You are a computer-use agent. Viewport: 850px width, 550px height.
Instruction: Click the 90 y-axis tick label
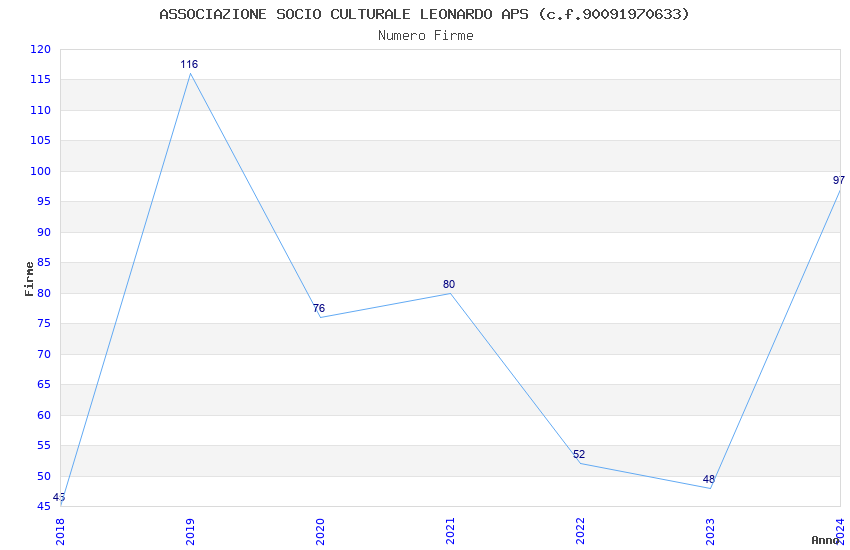[43, 232]
